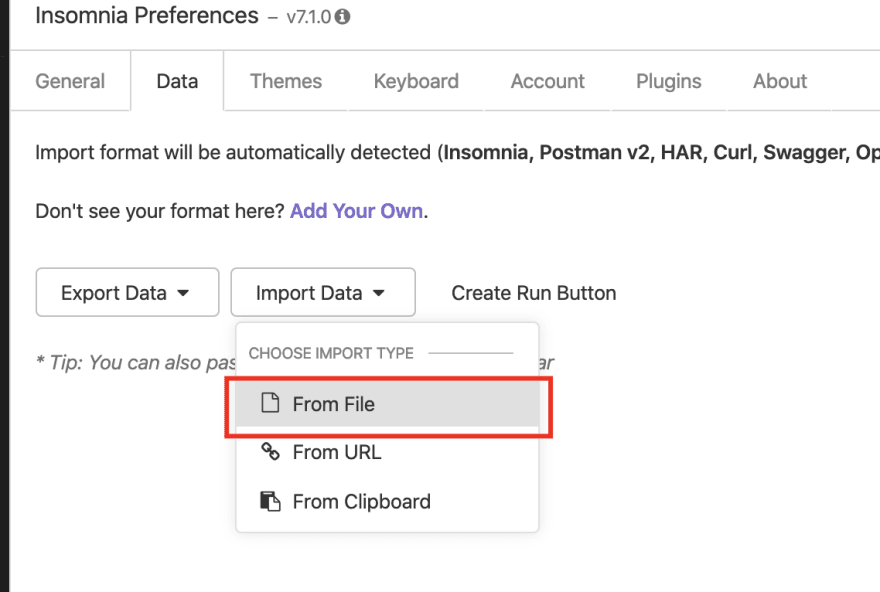Viewport: 880px width, 592px height.
Task: Click the CHOOSE IMPORT TYPE header text
Action: click(331, 353)
